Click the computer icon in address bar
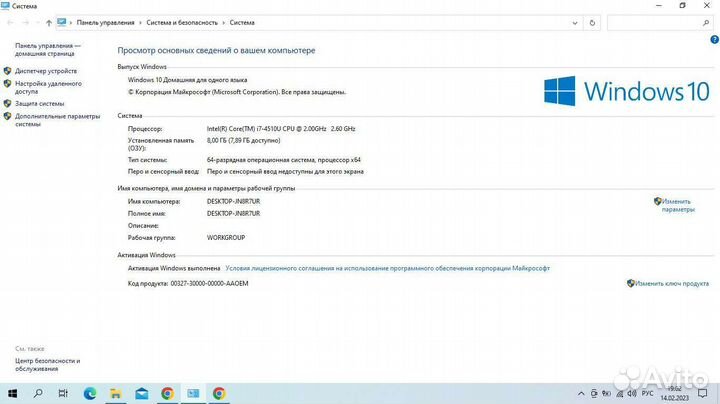 (62, 22)
